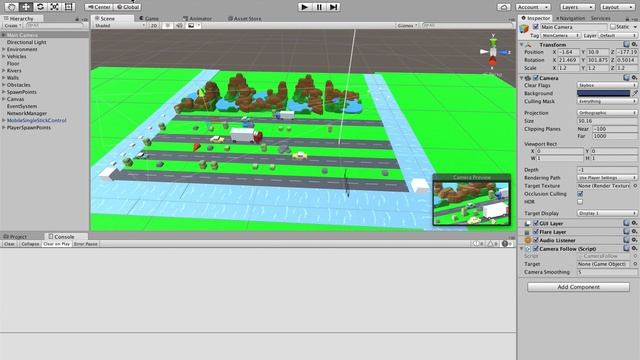Image resolution: width=640 pixels, height=360 pixels.
Task: Enable the HDR checkbox
Action: point(580,202)
